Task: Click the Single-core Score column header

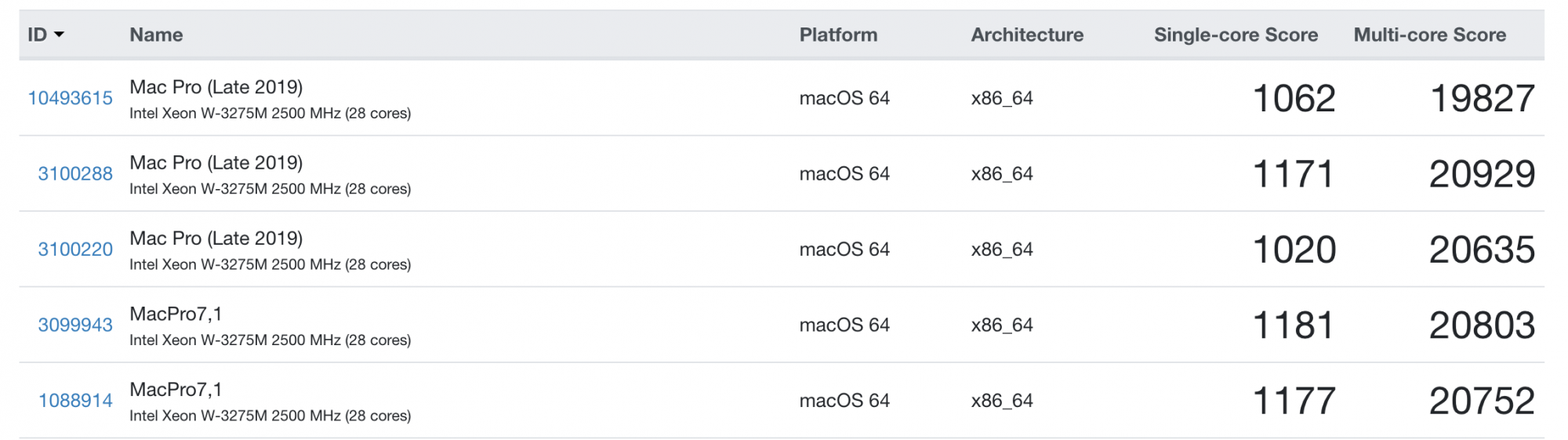Action: tap(1236, 35)
